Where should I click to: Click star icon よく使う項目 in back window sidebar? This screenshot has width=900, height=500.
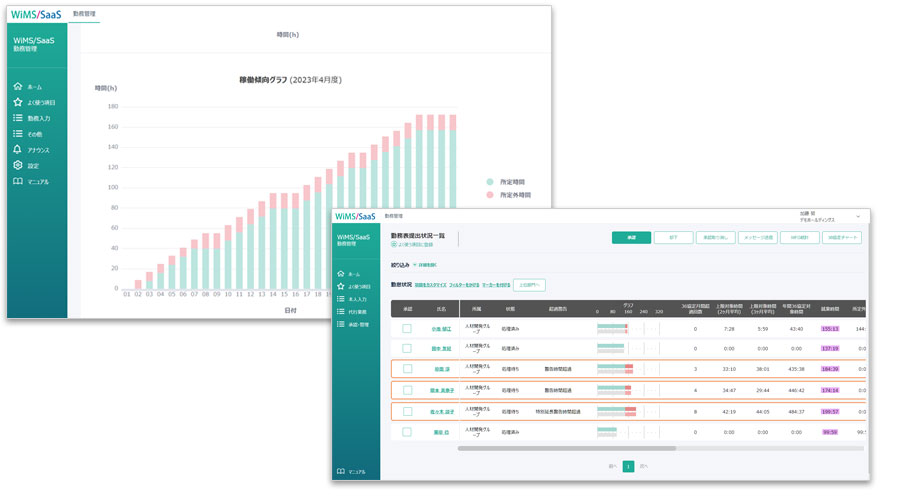coord(18,102)
